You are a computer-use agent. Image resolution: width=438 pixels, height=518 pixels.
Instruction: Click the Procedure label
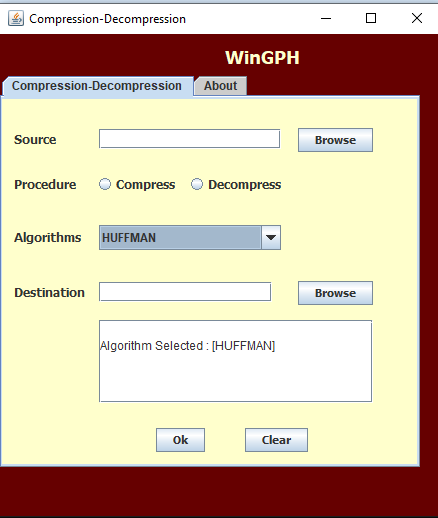pos(45,185)
